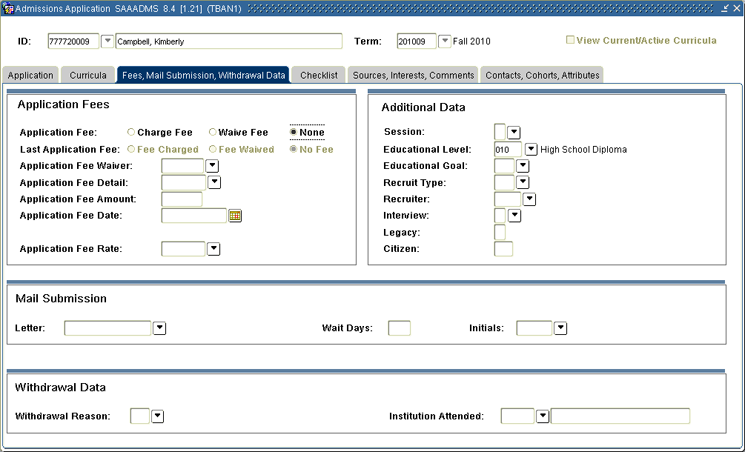Expand the Application Fee Rate dropdown
Viewport: 745px width, 452px height.
(214, 249)
